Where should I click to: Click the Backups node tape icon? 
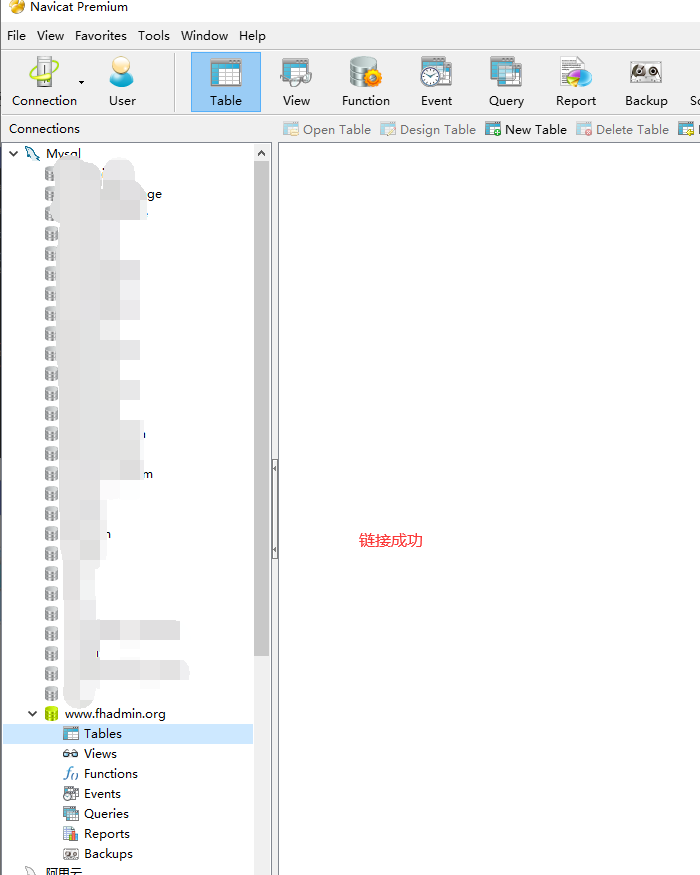coord(71,854)
